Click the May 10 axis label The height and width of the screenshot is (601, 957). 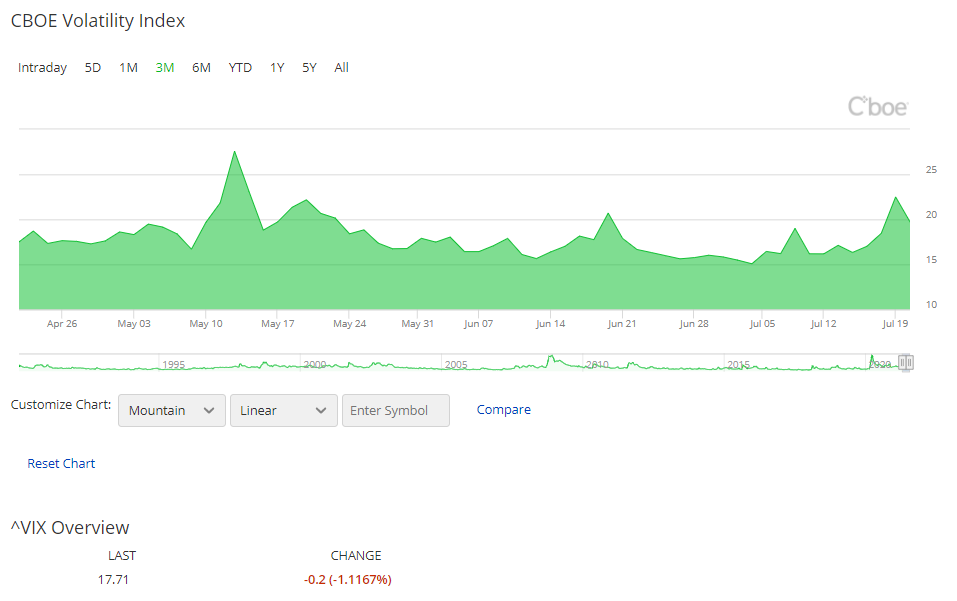pos(206,323)
